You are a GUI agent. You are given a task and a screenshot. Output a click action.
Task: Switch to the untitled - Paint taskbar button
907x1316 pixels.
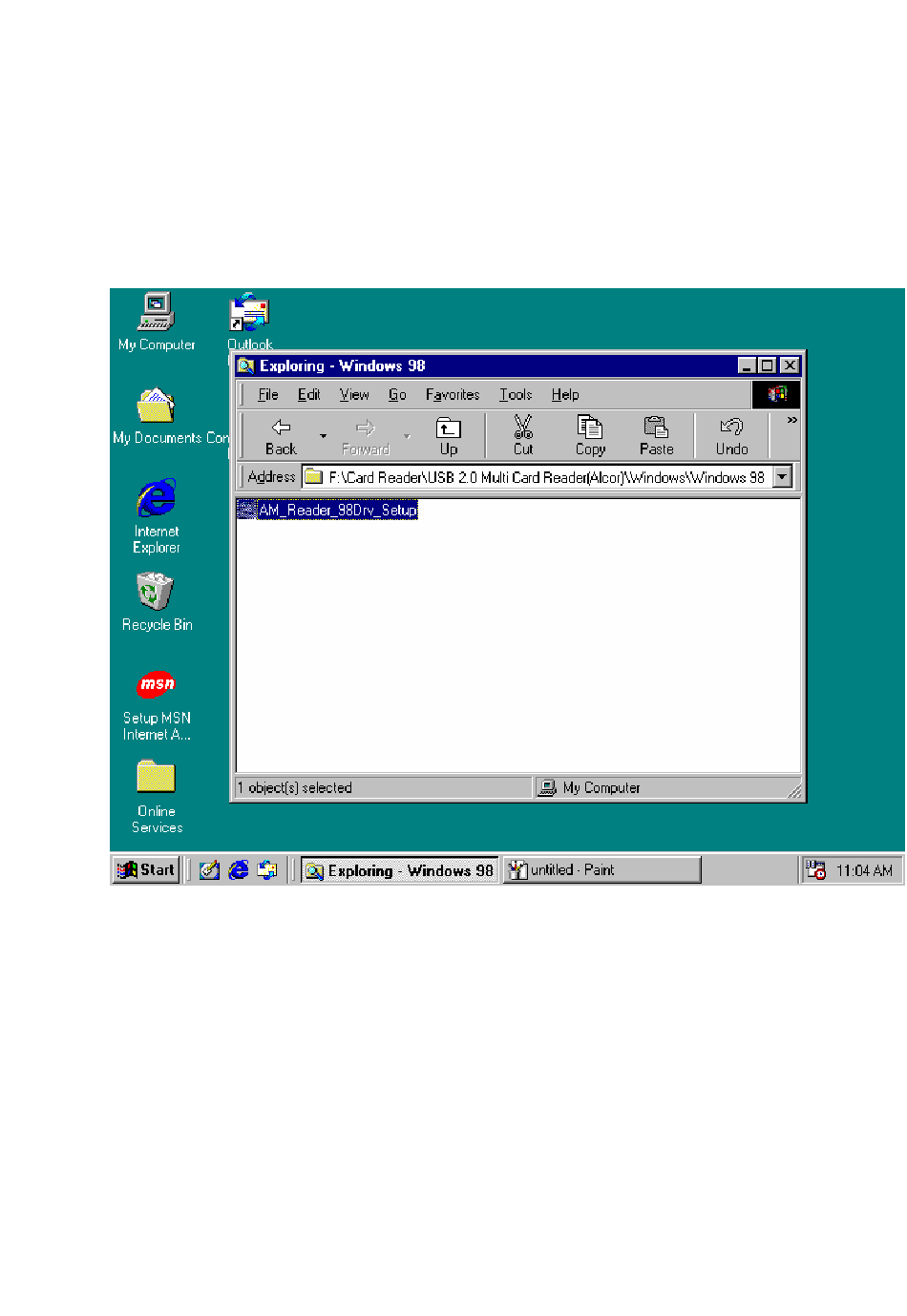602,870
